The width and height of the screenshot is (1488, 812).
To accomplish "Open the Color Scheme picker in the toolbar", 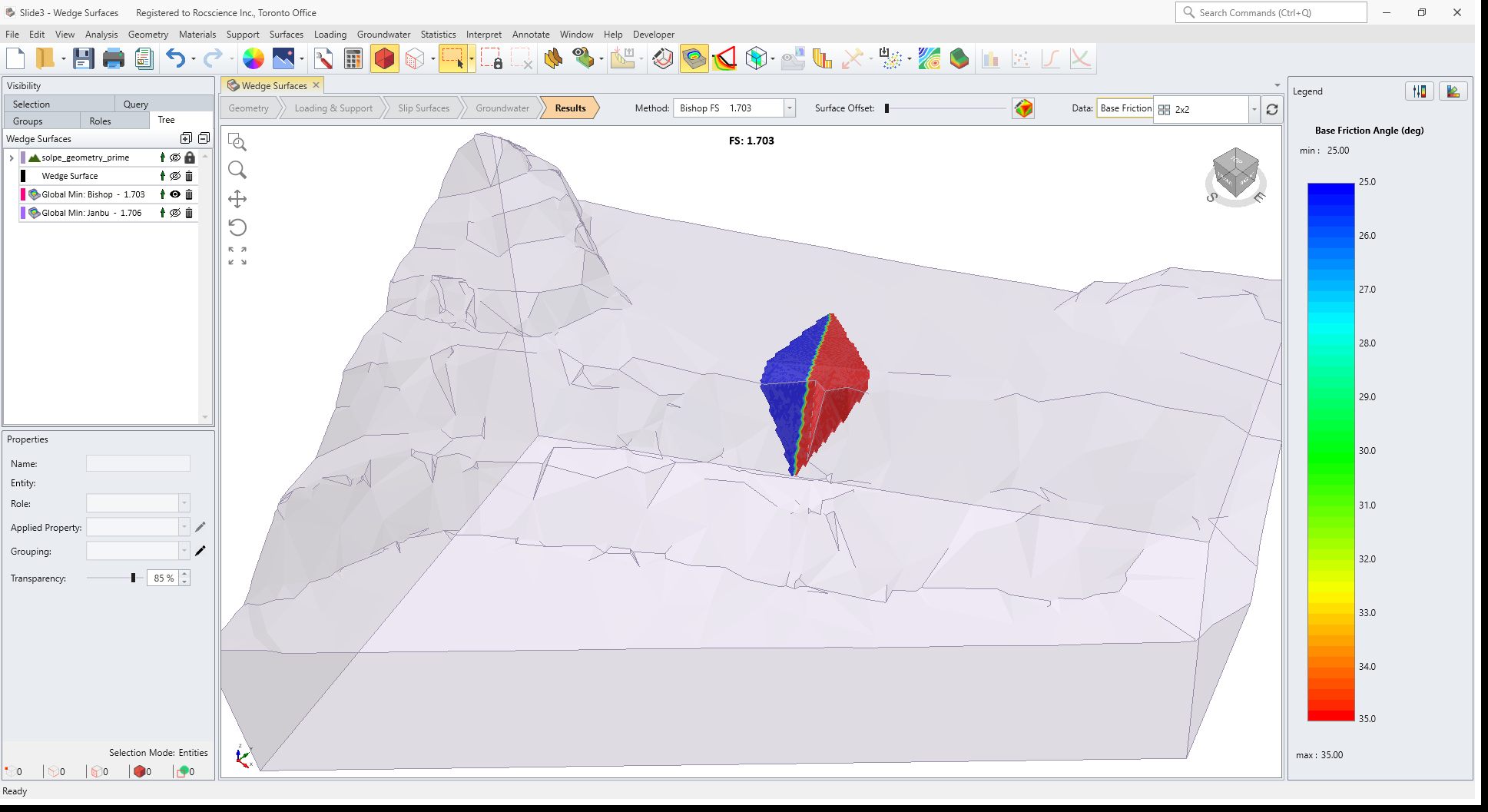I will 254,58.
